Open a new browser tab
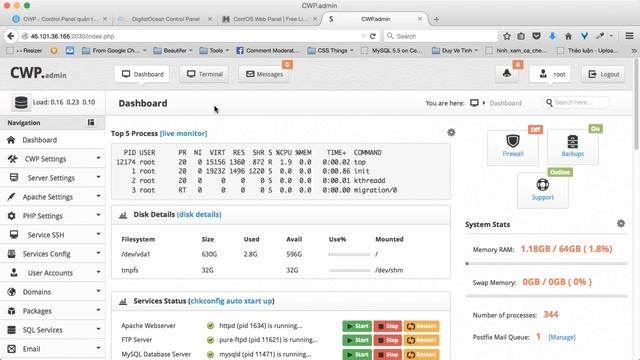640x360 pixels. click(x=436, y=19)
